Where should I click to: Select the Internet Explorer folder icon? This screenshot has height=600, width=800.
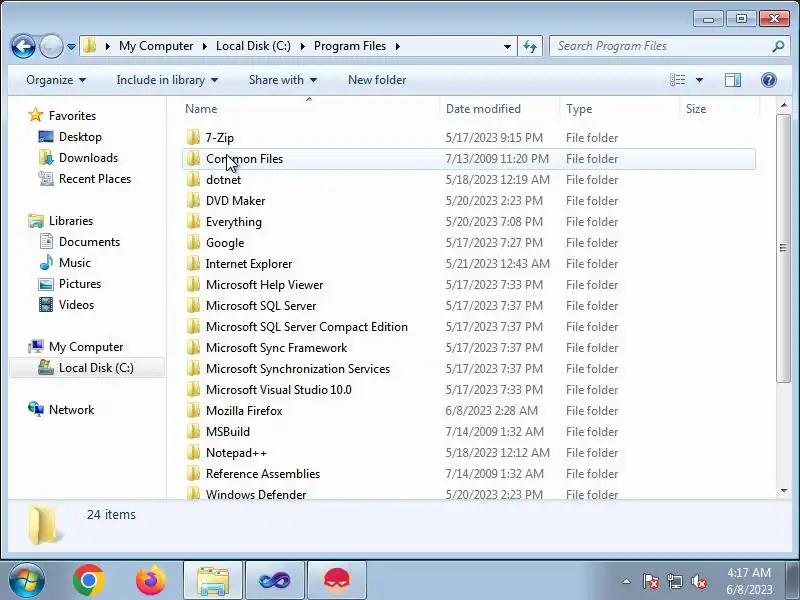point(193,263)
